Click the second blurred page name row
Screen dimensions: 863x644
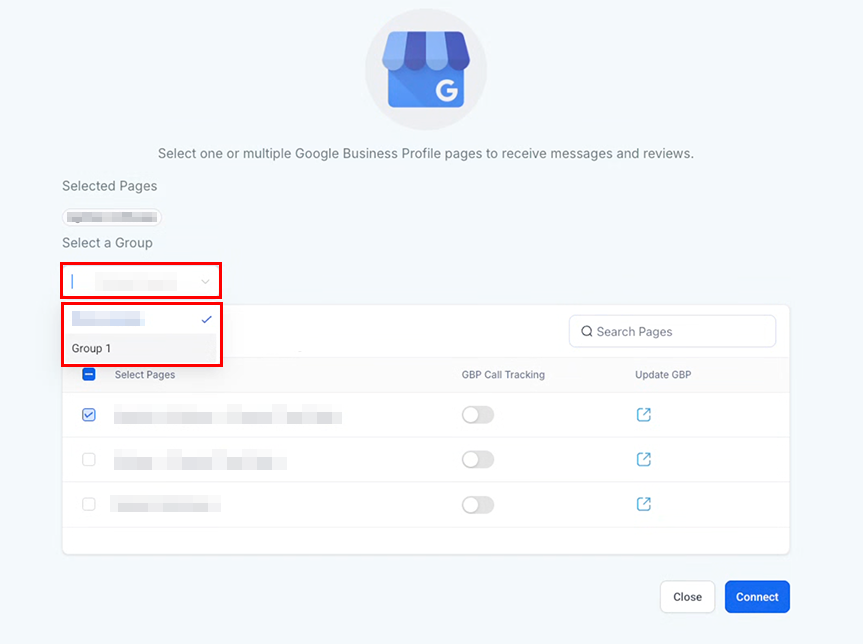click(200, 460)
